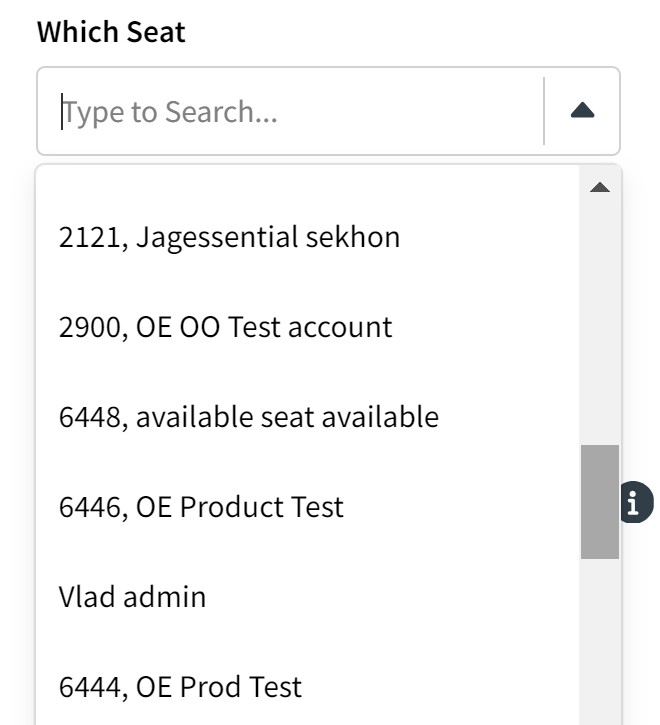Click the Type to Search field
This screenshot has height=725, width=660.
(290, 111)
